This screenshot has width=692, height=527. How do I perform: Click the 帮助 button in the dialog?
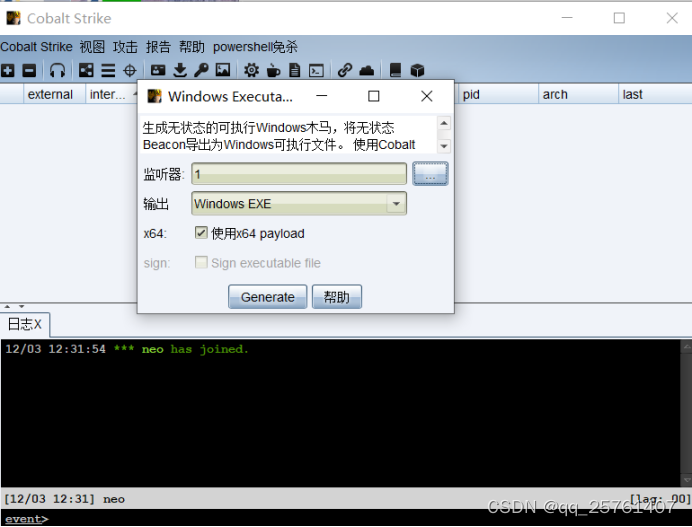[337, 297]
